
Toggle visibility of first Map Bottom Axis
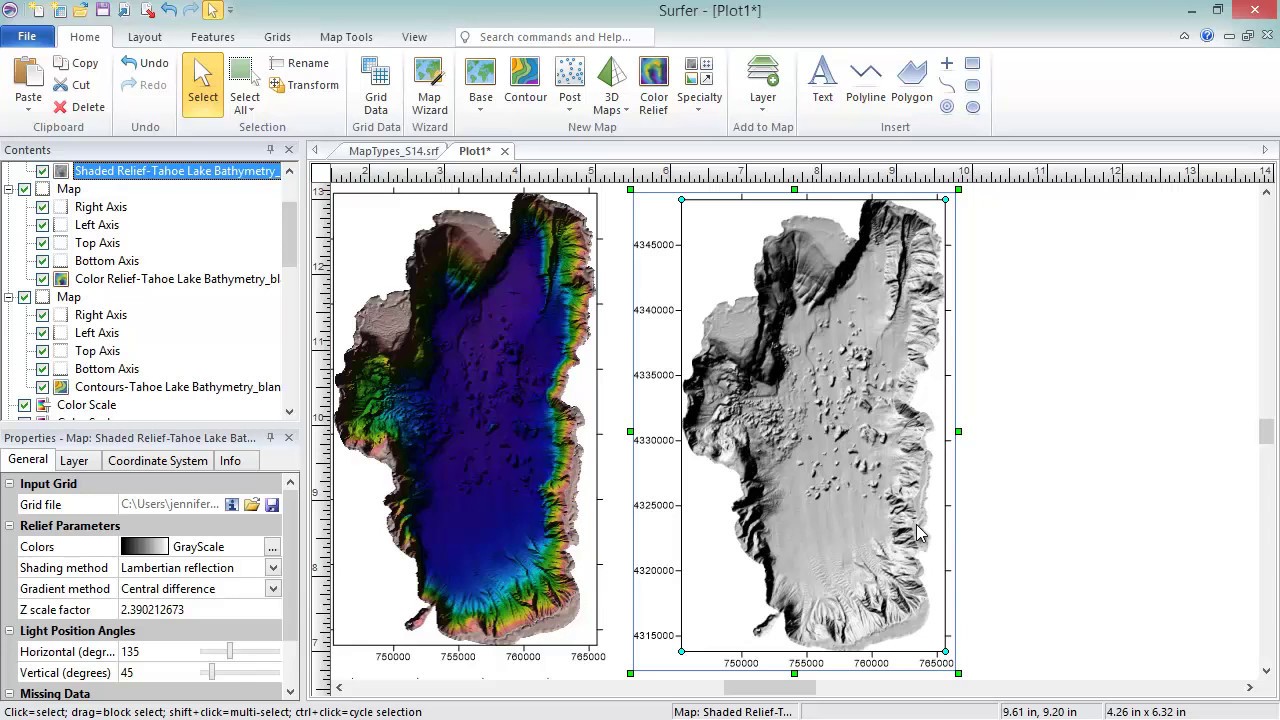42,261
